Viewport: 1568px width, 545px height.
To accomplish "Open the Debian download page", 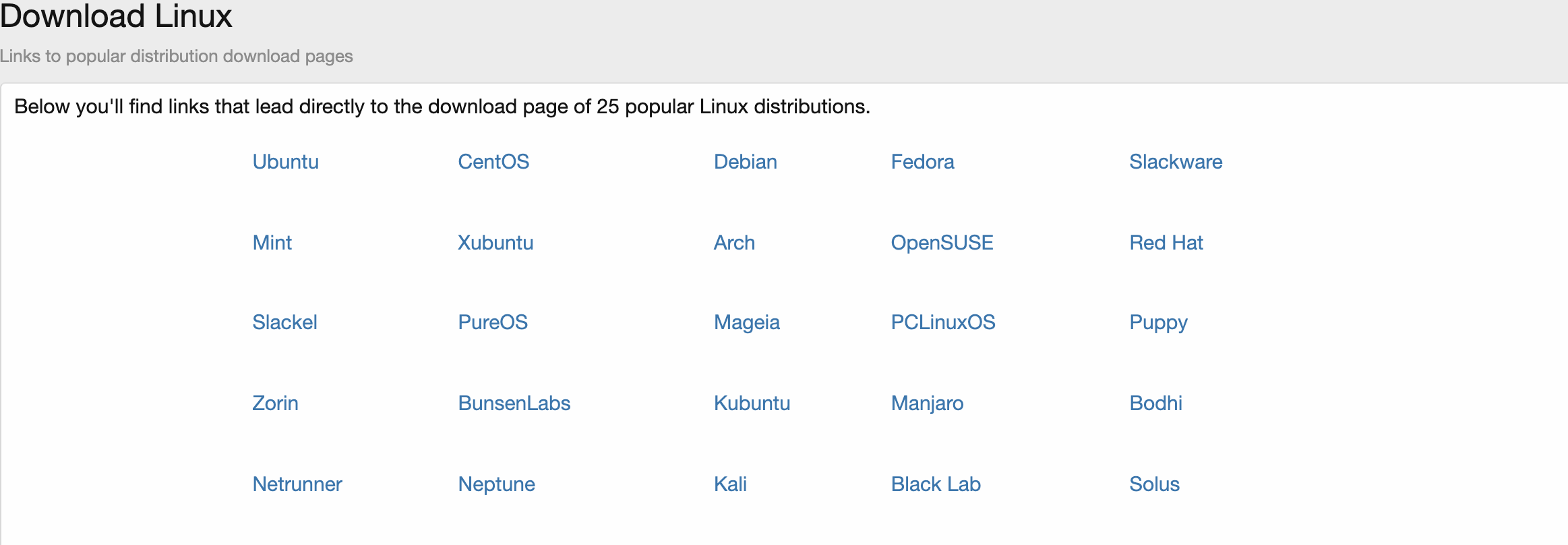I will 745,162.
